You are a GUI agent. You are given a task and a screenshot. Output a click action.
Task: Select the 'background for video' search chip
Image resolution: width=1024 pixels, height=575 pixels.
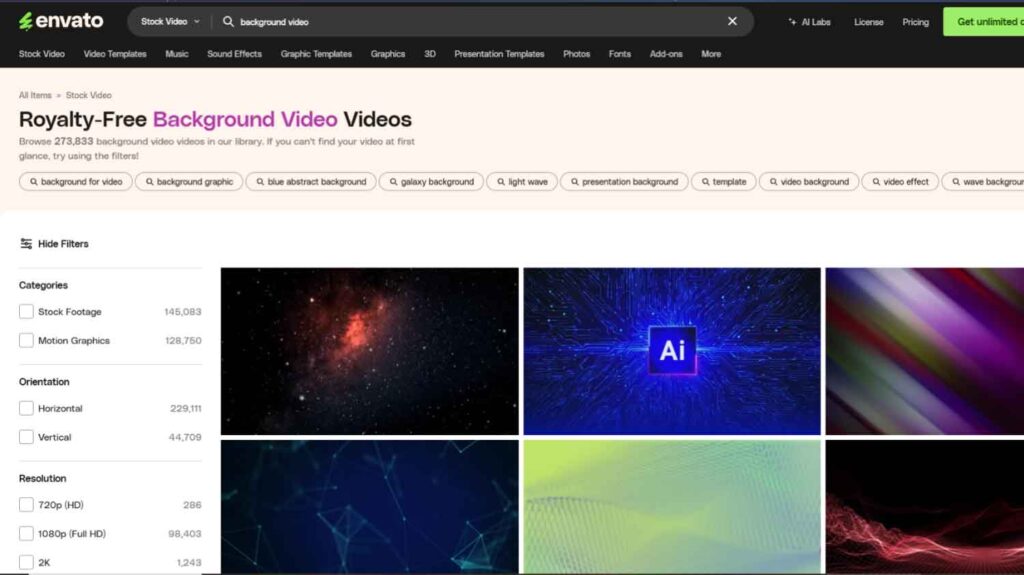click(76, 182)
